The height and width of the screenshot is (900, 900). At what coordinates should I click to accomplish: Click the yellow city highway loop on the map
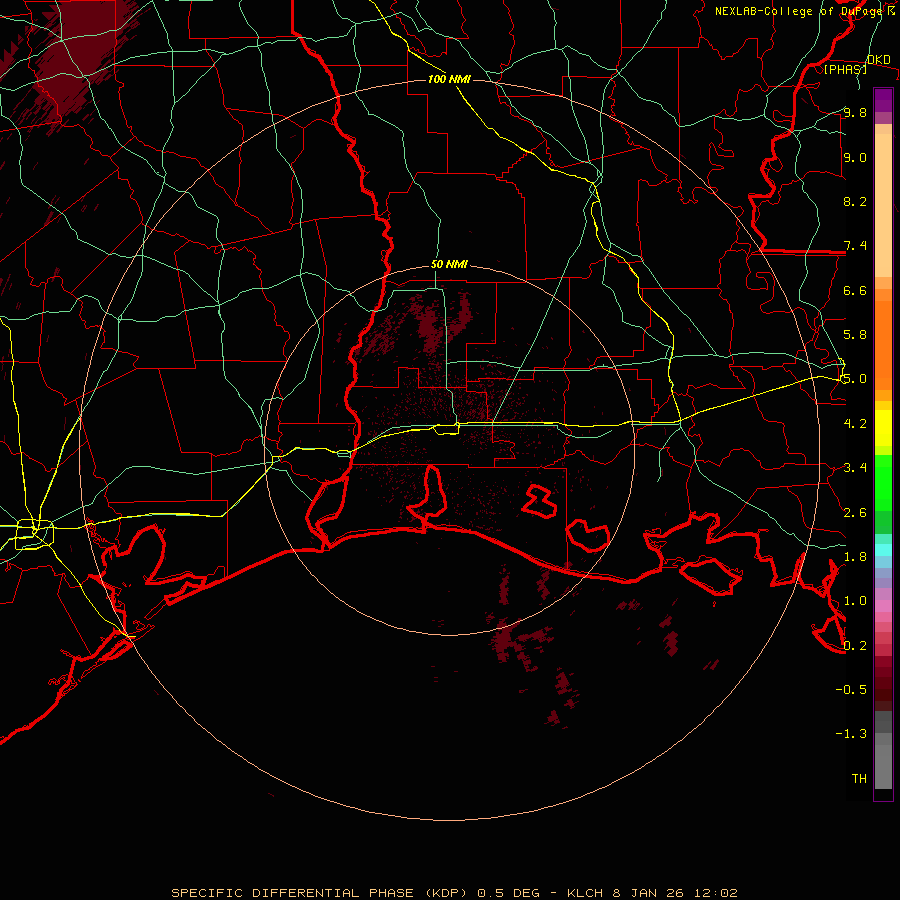34,534
